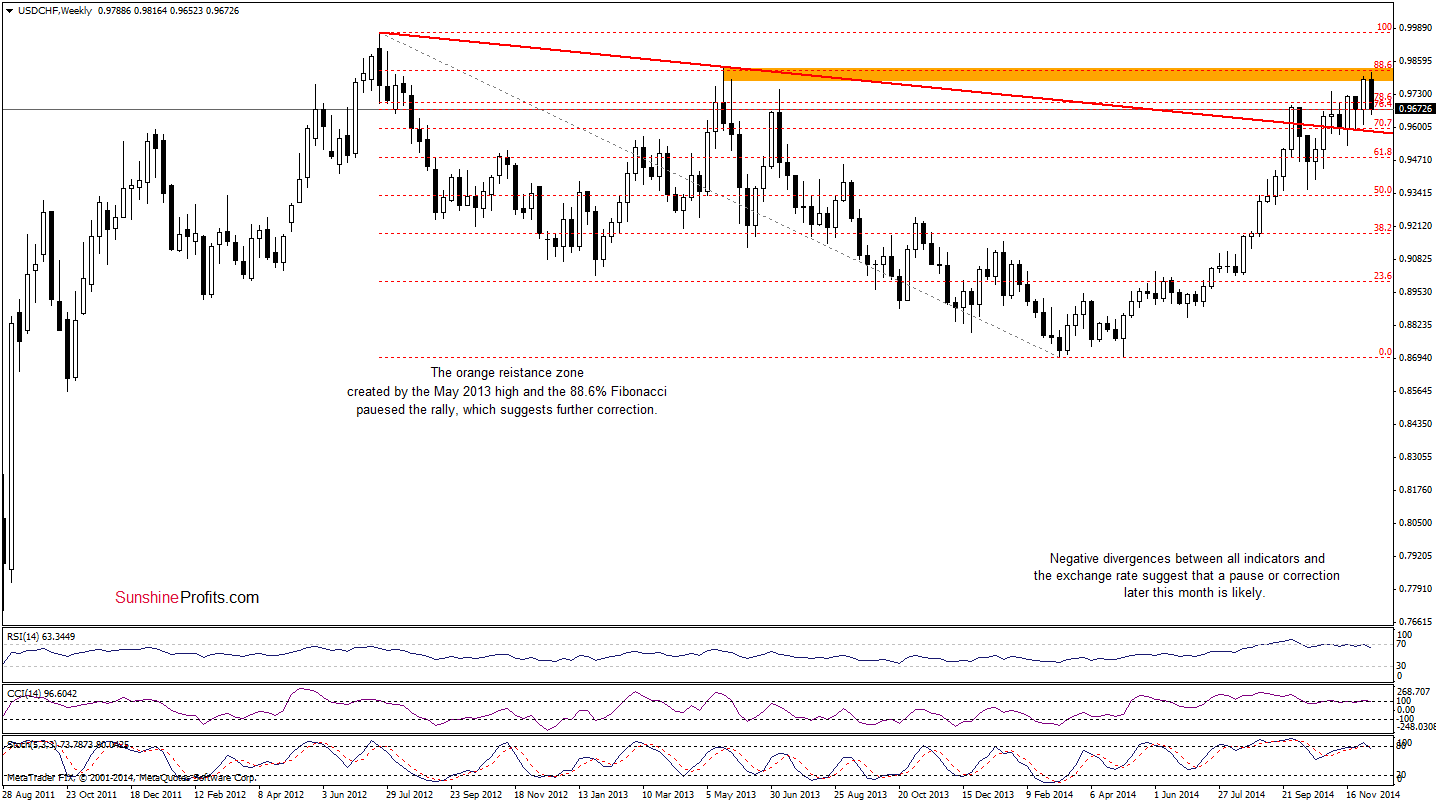
Task: Click the 0.92120 price axis label
Action: pos(1415,226)
